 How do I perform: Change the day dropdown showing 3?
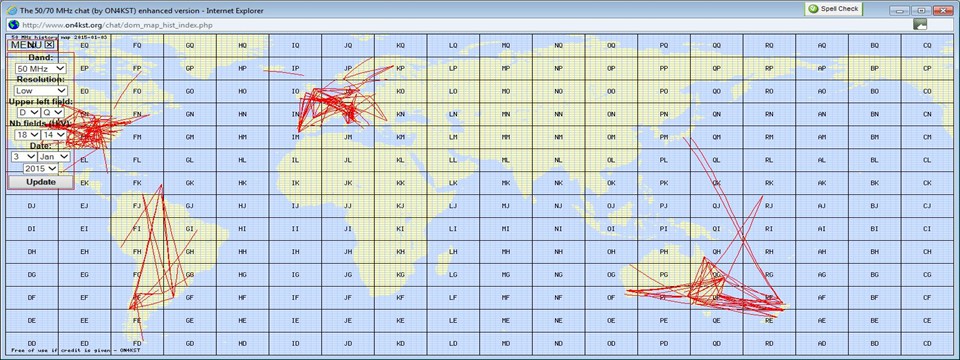click(x=24, y=157)
